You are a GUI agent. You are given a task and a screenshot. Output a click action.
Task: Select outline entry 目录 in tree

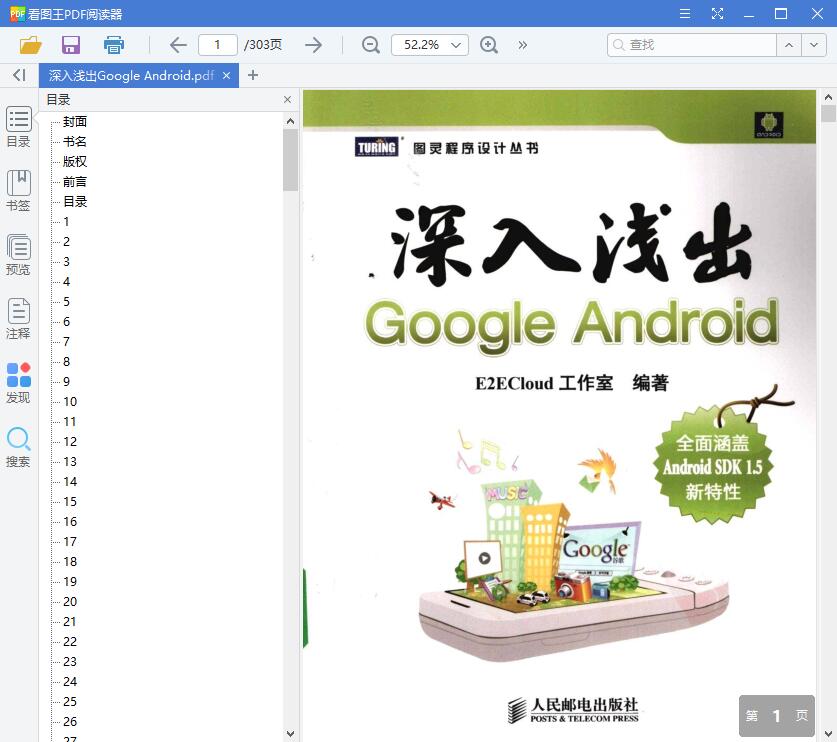(x=75, y=202)
